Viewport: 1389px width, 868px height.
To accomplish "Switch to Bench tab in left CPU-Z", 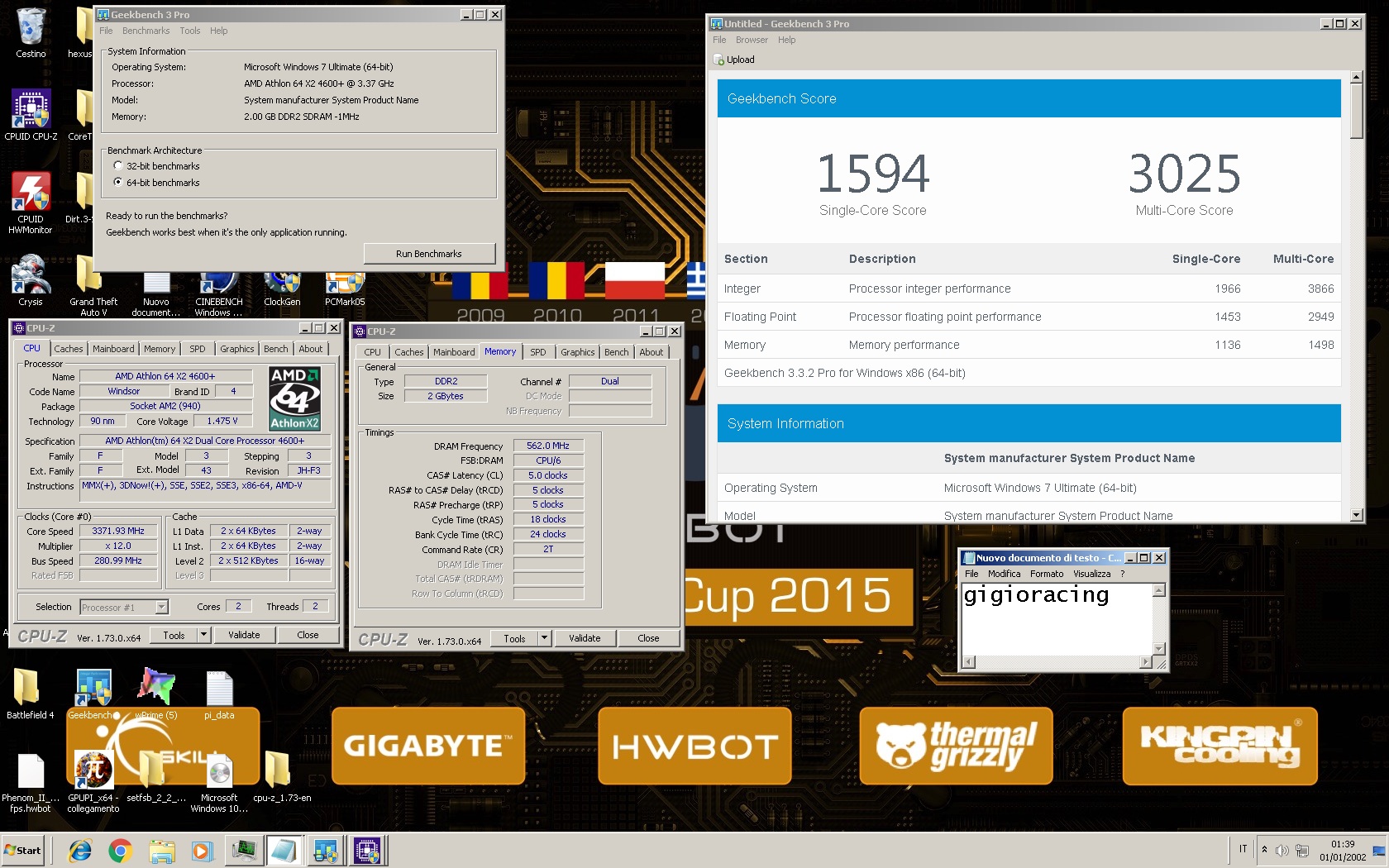I will point(276,349).
